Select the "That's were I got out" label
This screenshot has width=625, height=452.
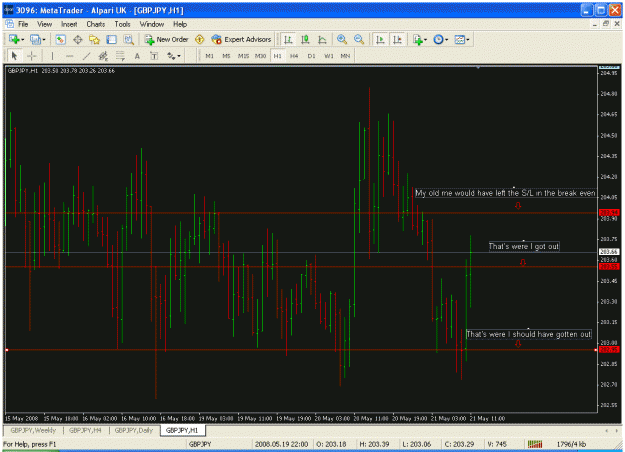coord(524,246)
